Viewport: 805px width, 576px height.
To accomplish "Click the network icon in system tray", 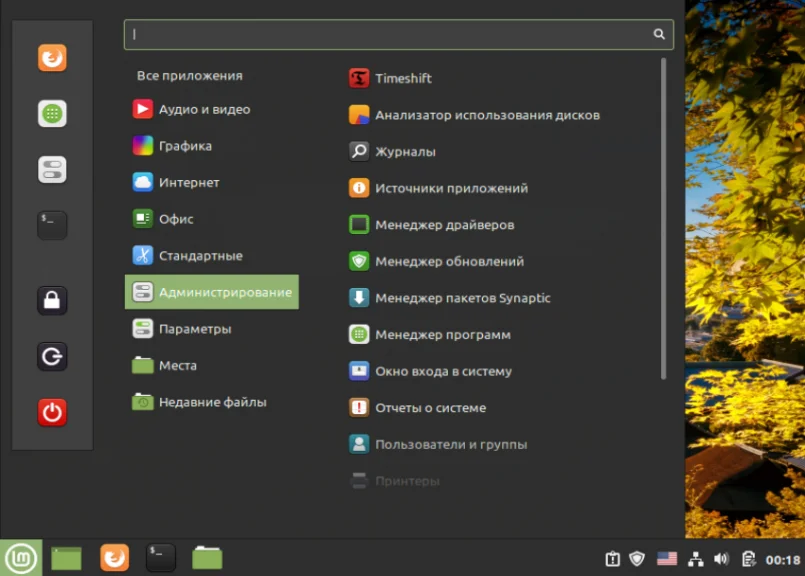I will click(696, 559).
